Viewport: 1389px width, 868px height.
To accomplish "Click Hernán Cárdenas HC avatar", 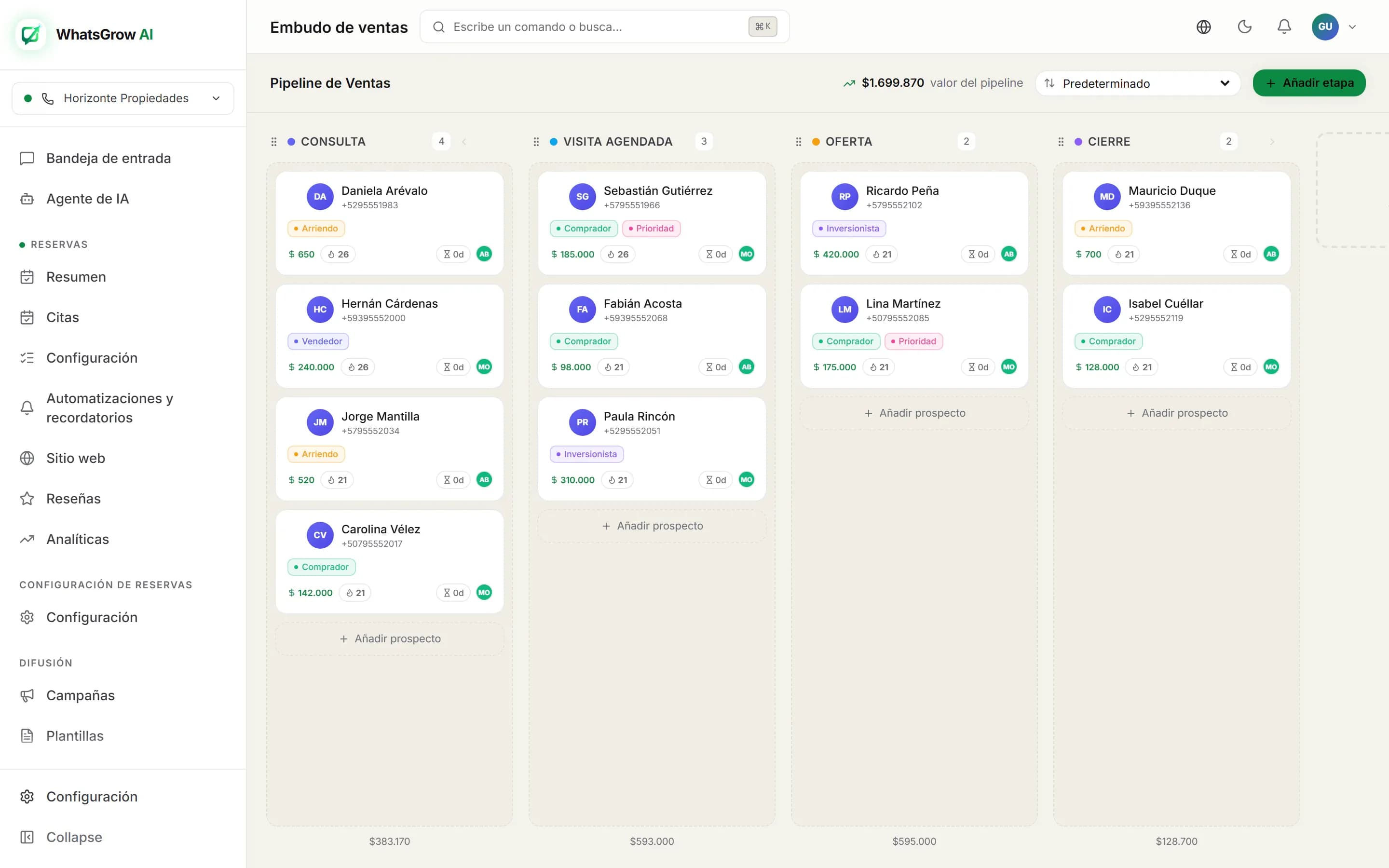I will coord(320,310).
